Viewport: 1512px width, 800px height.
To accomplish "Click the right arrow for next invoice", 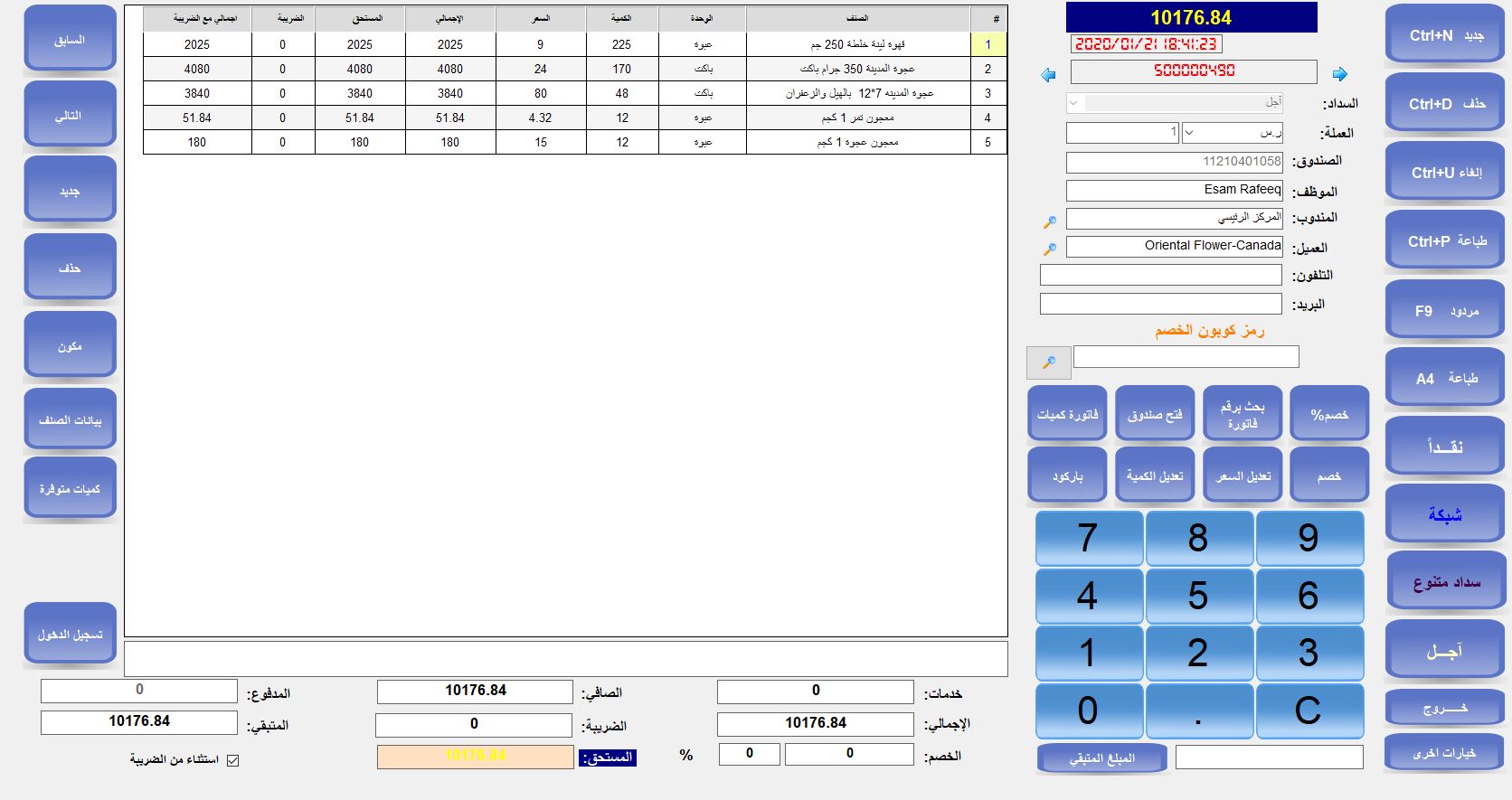I will [1340, 74].
